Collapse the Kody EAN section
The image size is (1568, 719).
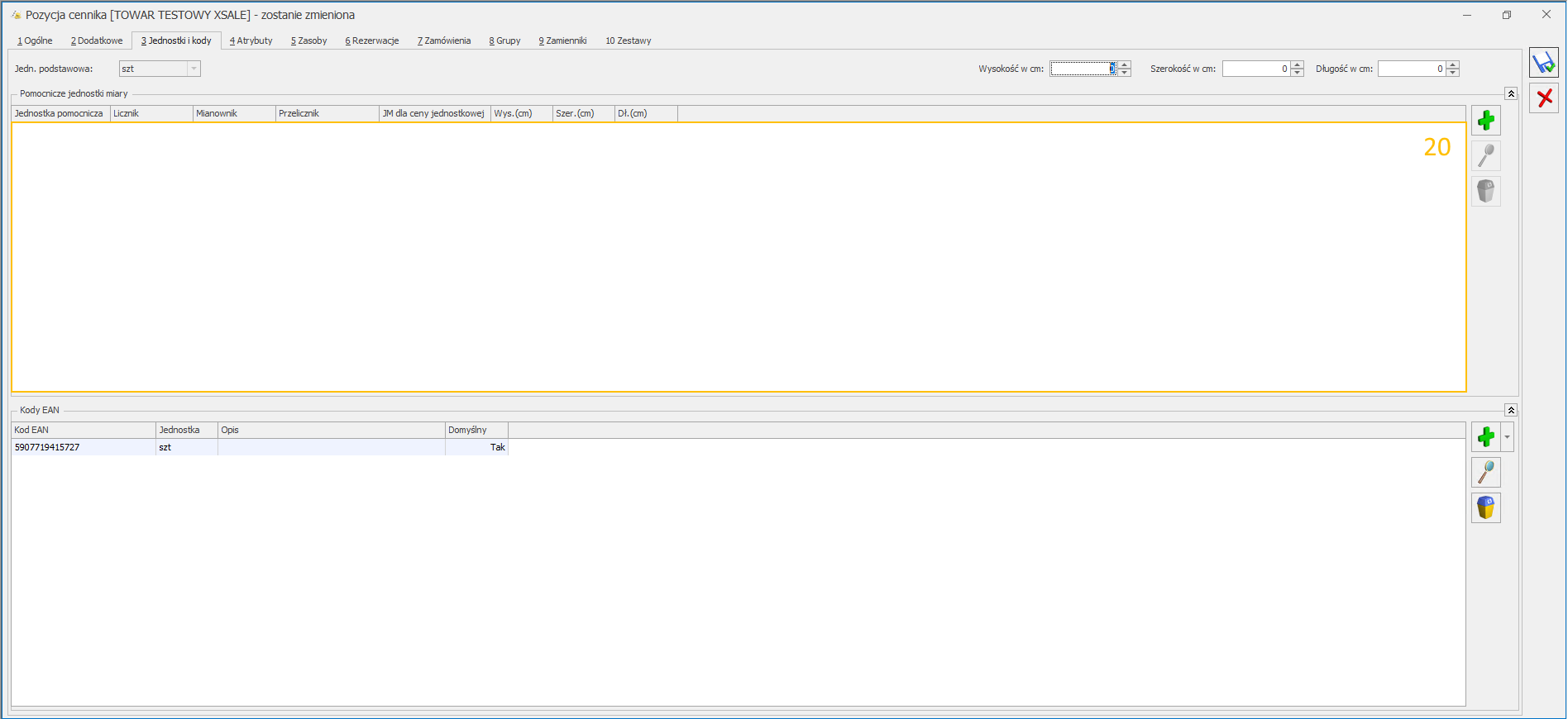(1510, 411)
